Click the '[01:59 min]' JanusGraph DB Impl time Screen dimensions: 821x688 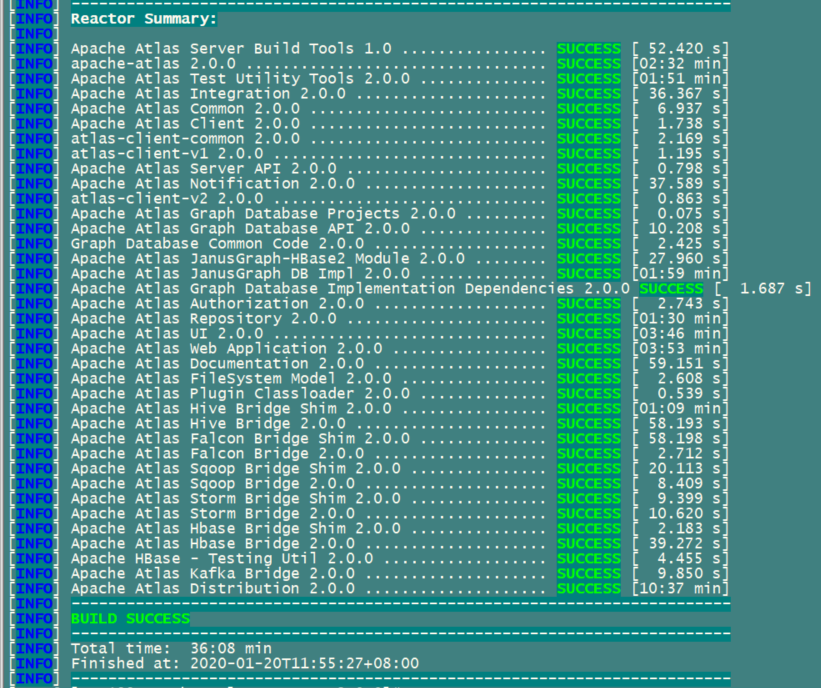click(680, 274)
